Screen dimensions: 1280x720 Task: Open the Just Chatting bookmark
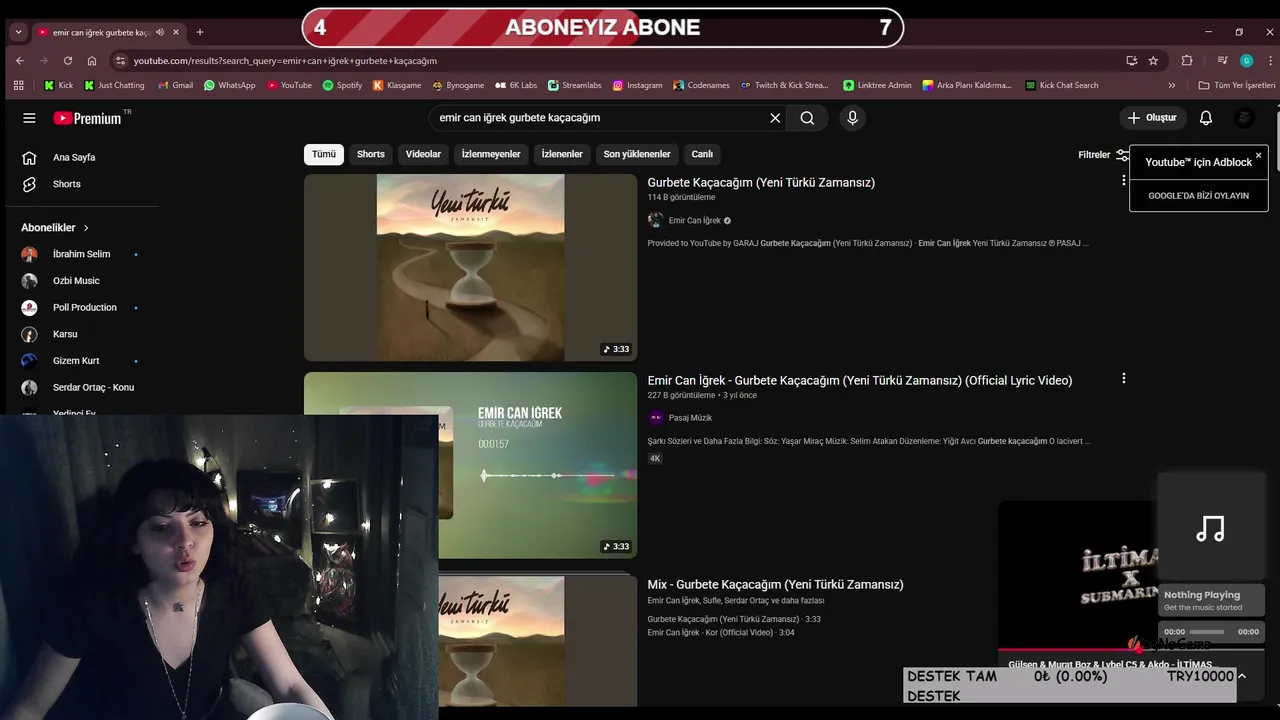tap(114, 85)
